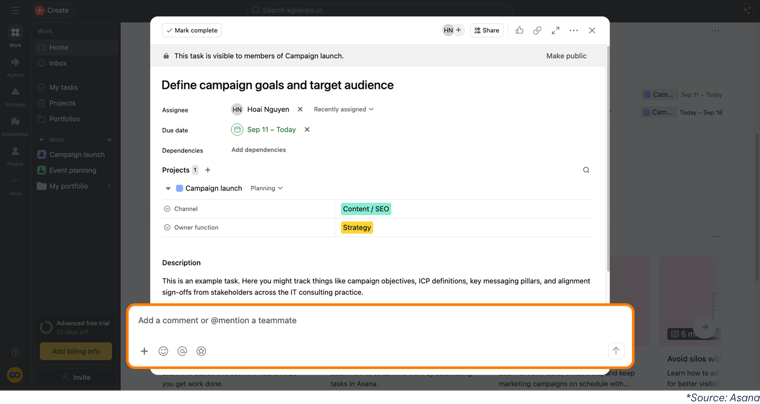Select the Content / SEO channel tag
This screenshot has width=760, height=404.
click(x=366, y=209)
